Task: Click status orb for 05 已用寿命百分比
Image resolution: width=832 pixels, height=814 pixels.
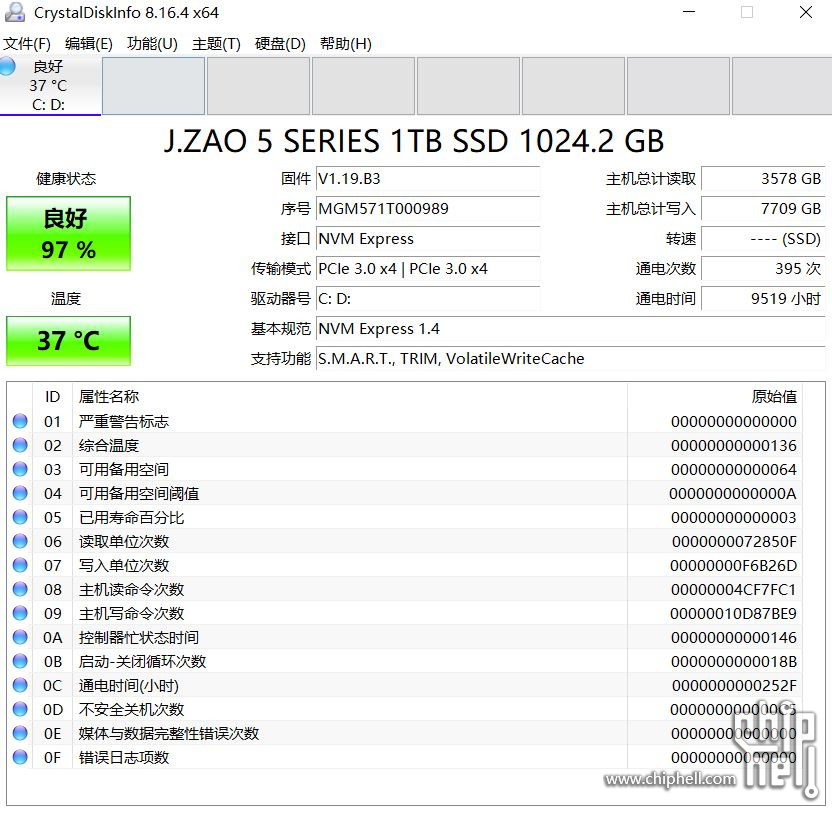Action: [x=20, y=517]
